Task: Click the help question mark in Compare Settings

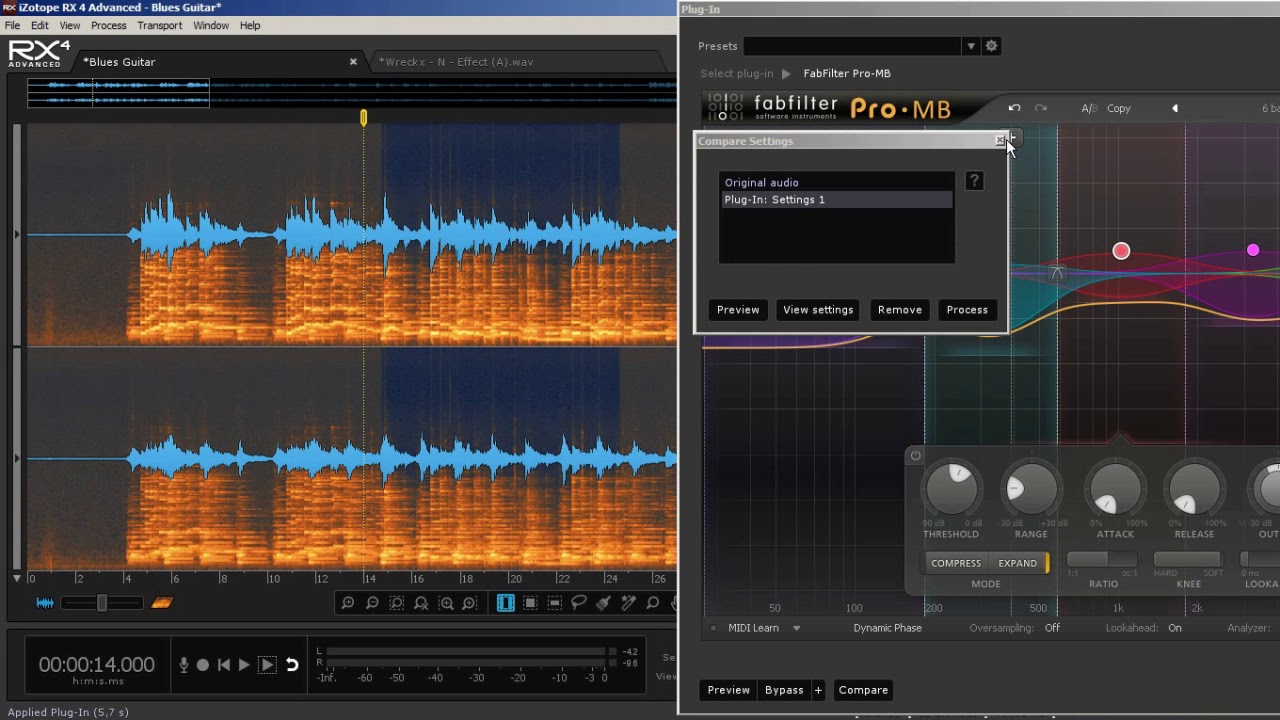Action: tap(974, 181)
